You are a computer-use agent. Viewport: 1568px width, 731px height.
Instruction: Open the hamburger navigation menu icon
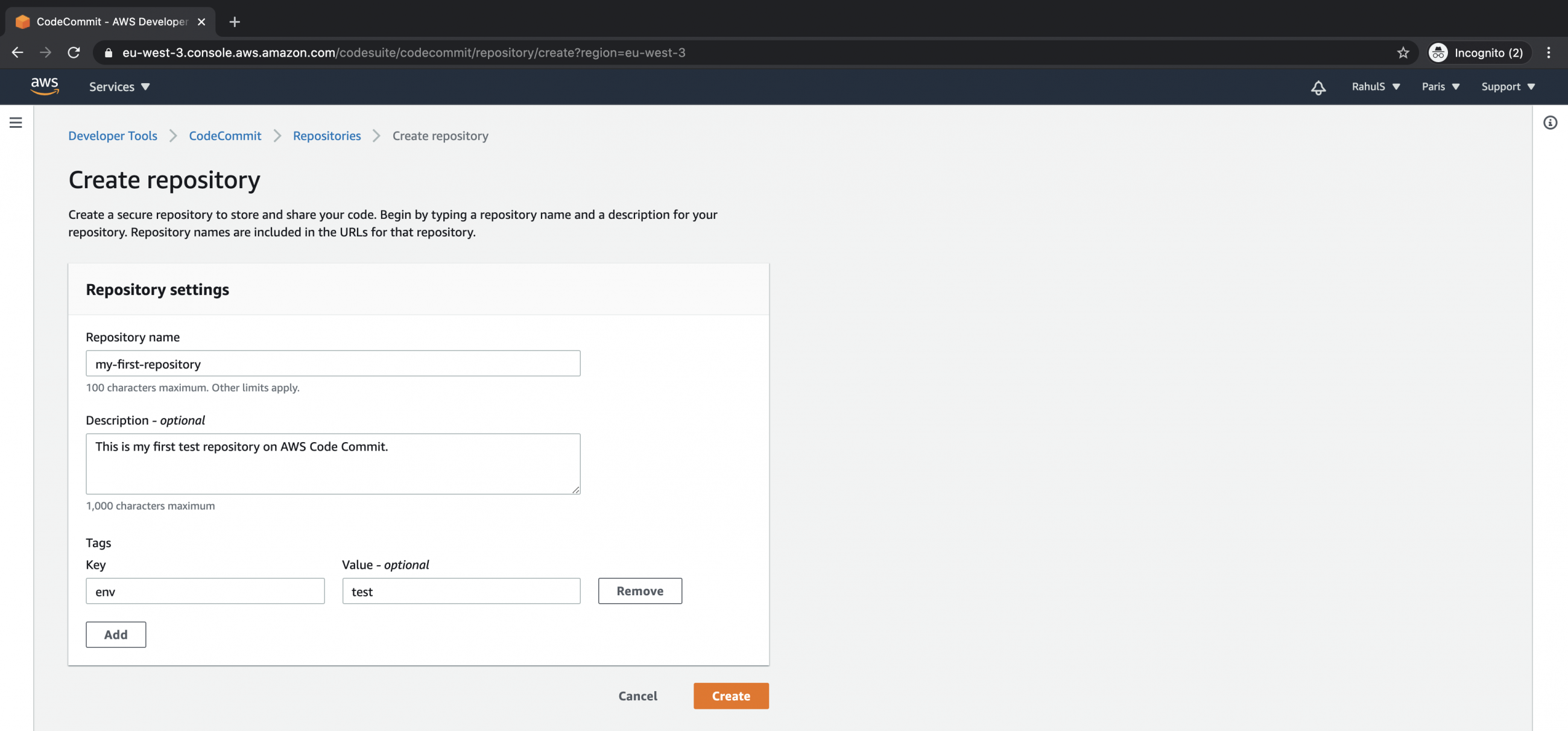(16, 122)
